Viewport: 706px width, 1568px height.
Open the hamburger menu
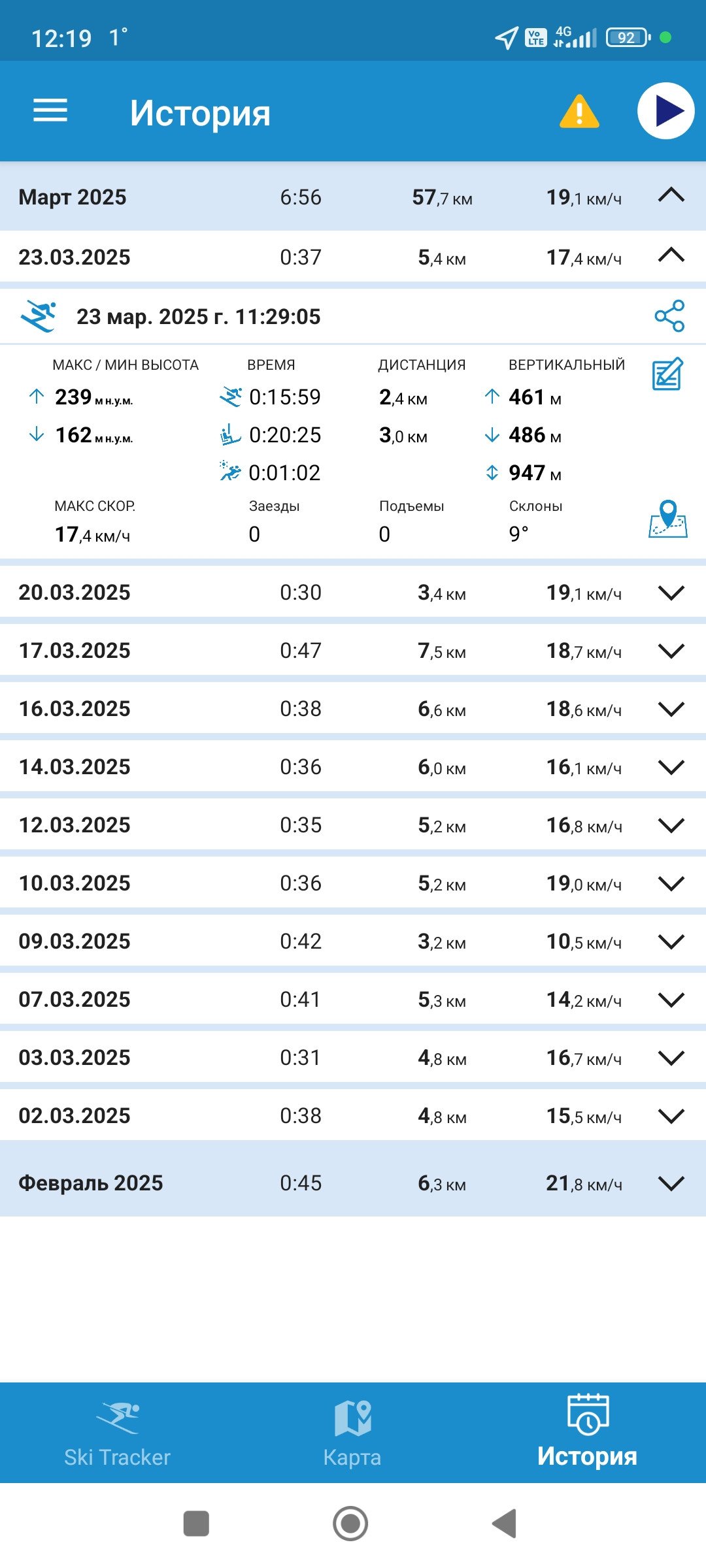[50, 110]
